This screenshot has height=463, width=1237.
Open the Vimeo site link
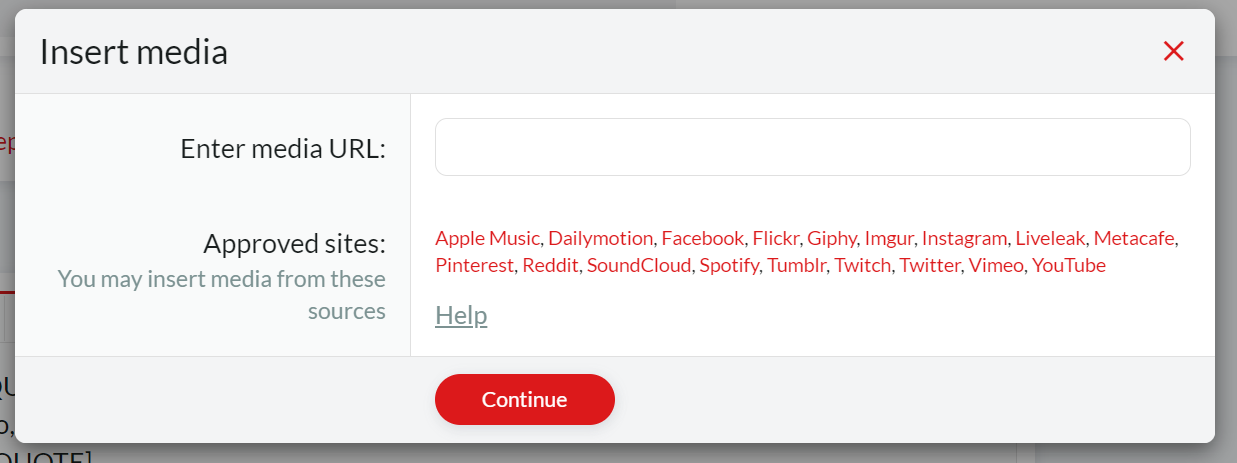(x=996, y=265)
